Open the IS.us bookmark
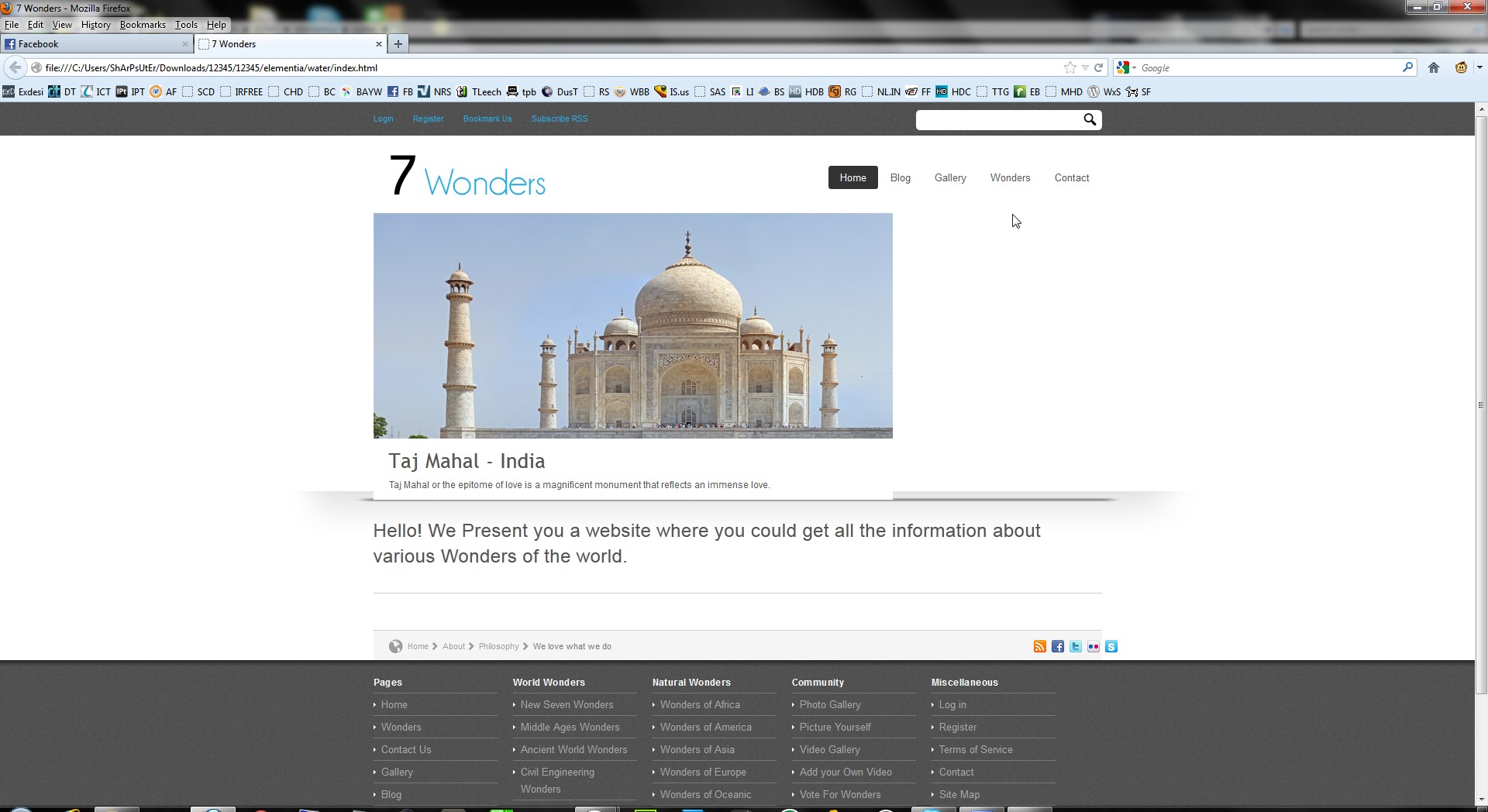The image size is (1488, 812). tap(672, 91)
